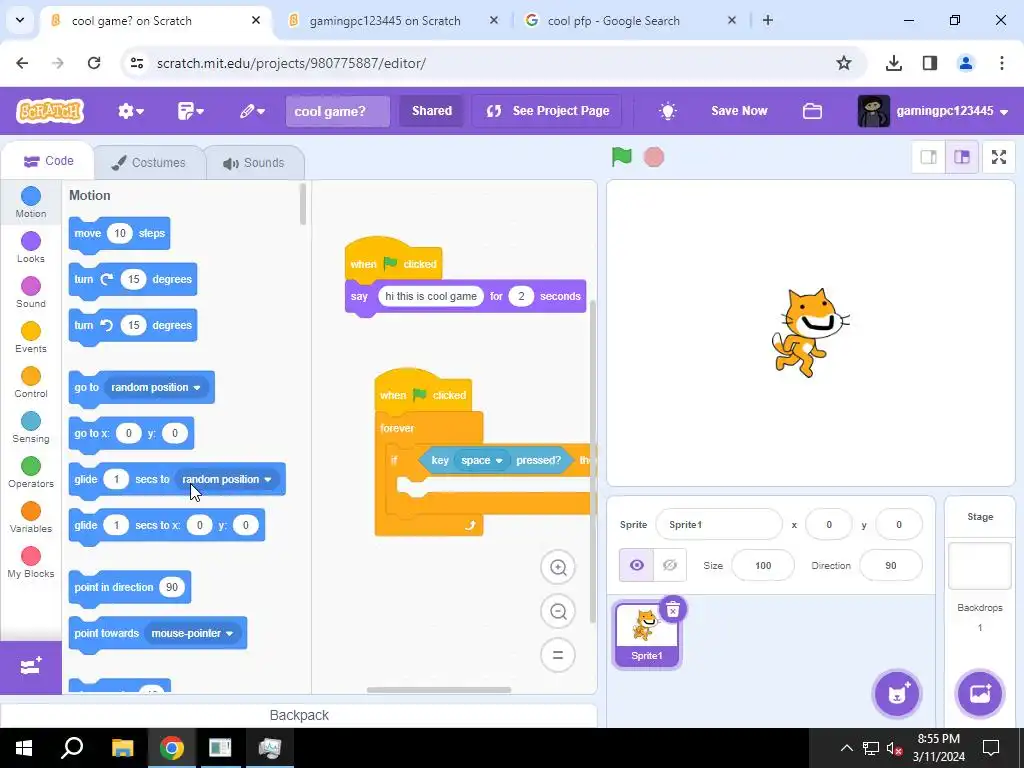Click the green flag to run project

pyautogui.click(x=621, y=157)
